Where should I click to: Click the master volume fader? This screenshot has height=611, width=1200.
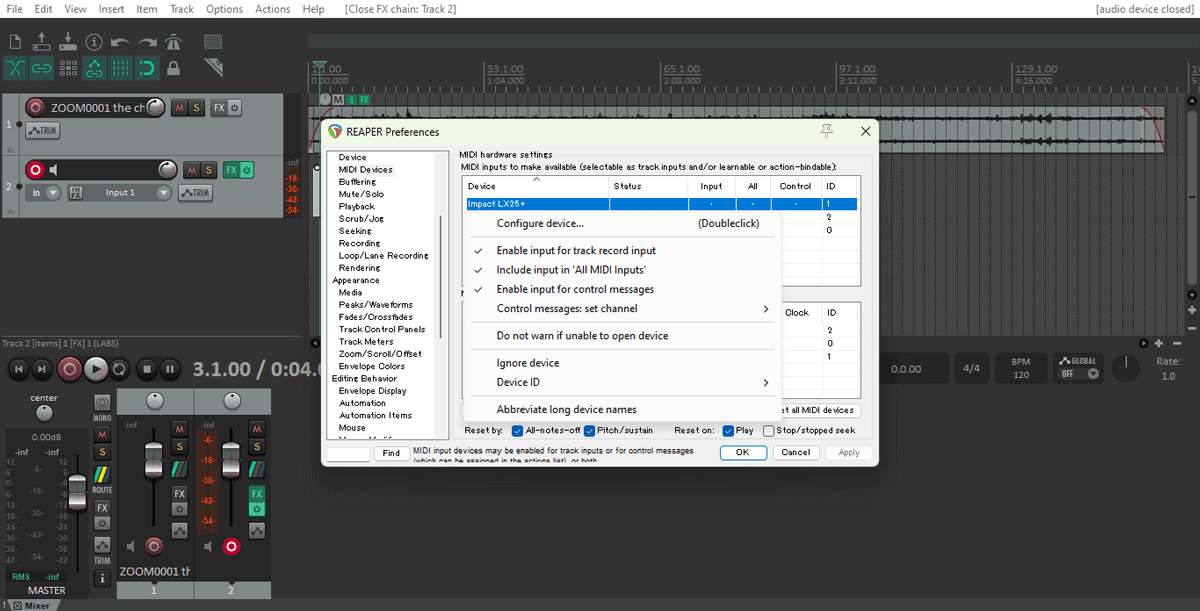77,491
